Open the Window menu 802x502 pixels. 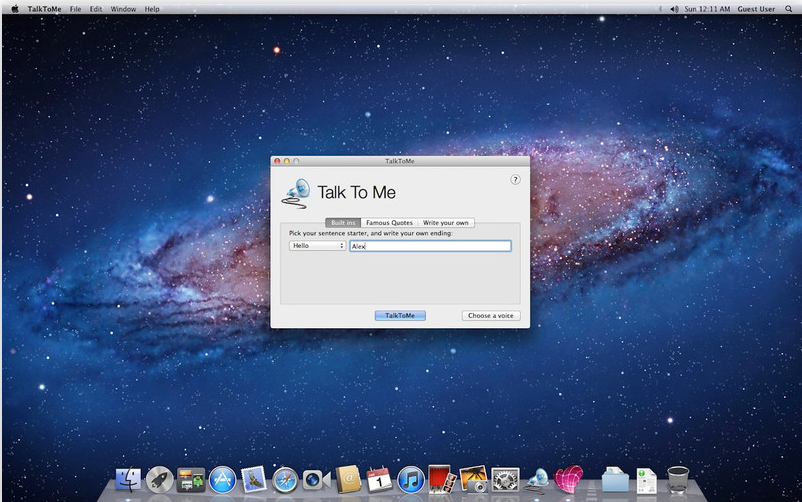(x=123, y=9)
